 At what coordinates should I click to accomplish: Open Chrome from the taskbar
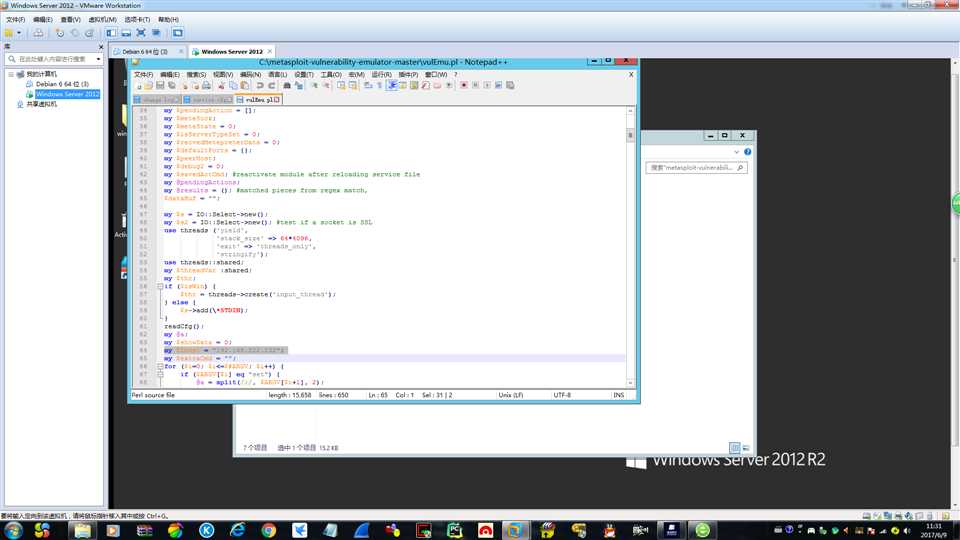pyautogui.click(x=268, y=530)
